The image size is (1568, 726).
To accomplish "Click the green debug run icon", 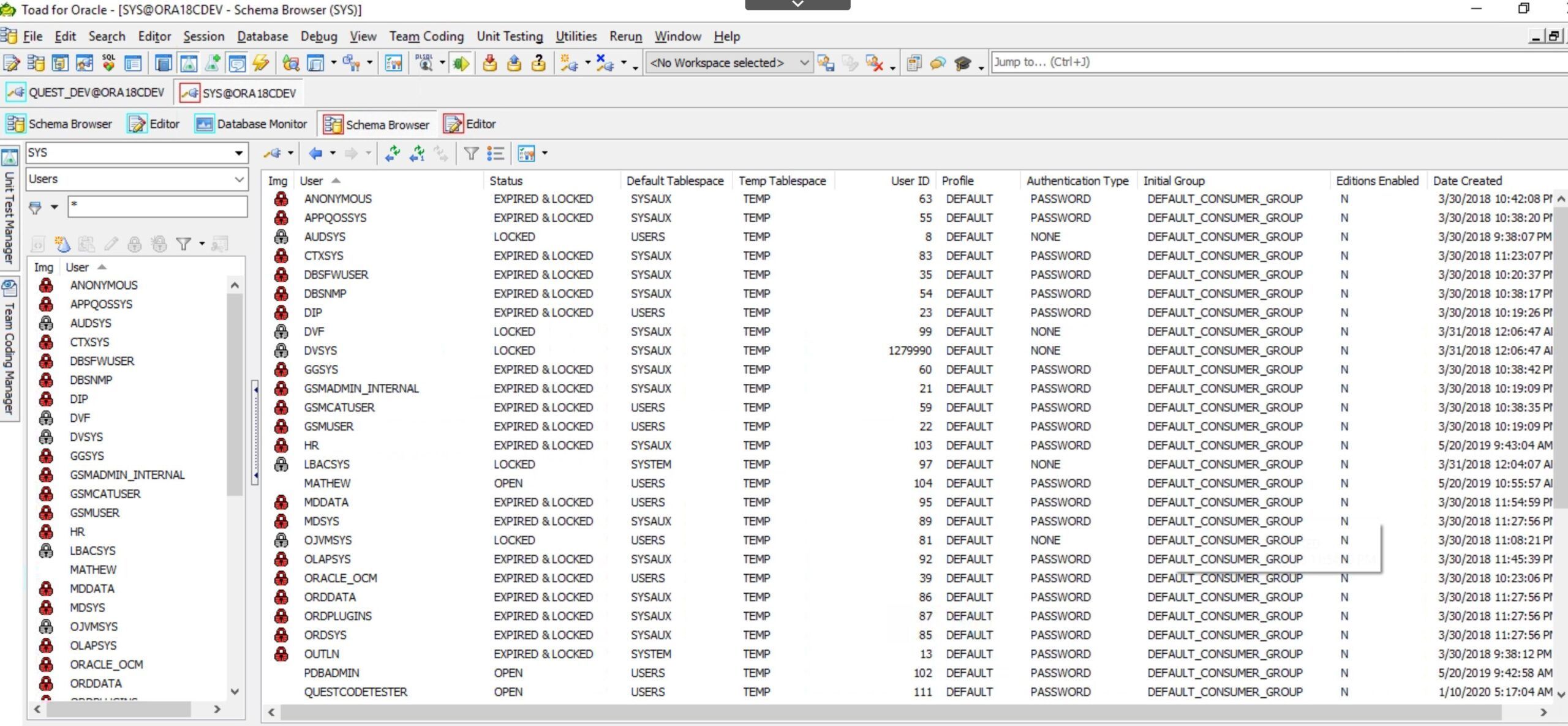I will 461,63.
